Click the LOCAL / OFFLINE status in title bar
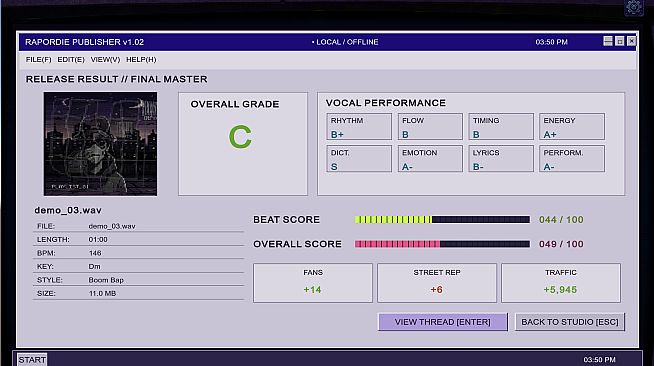This screenshot has height=366, width=654. (x=345, y=42)
